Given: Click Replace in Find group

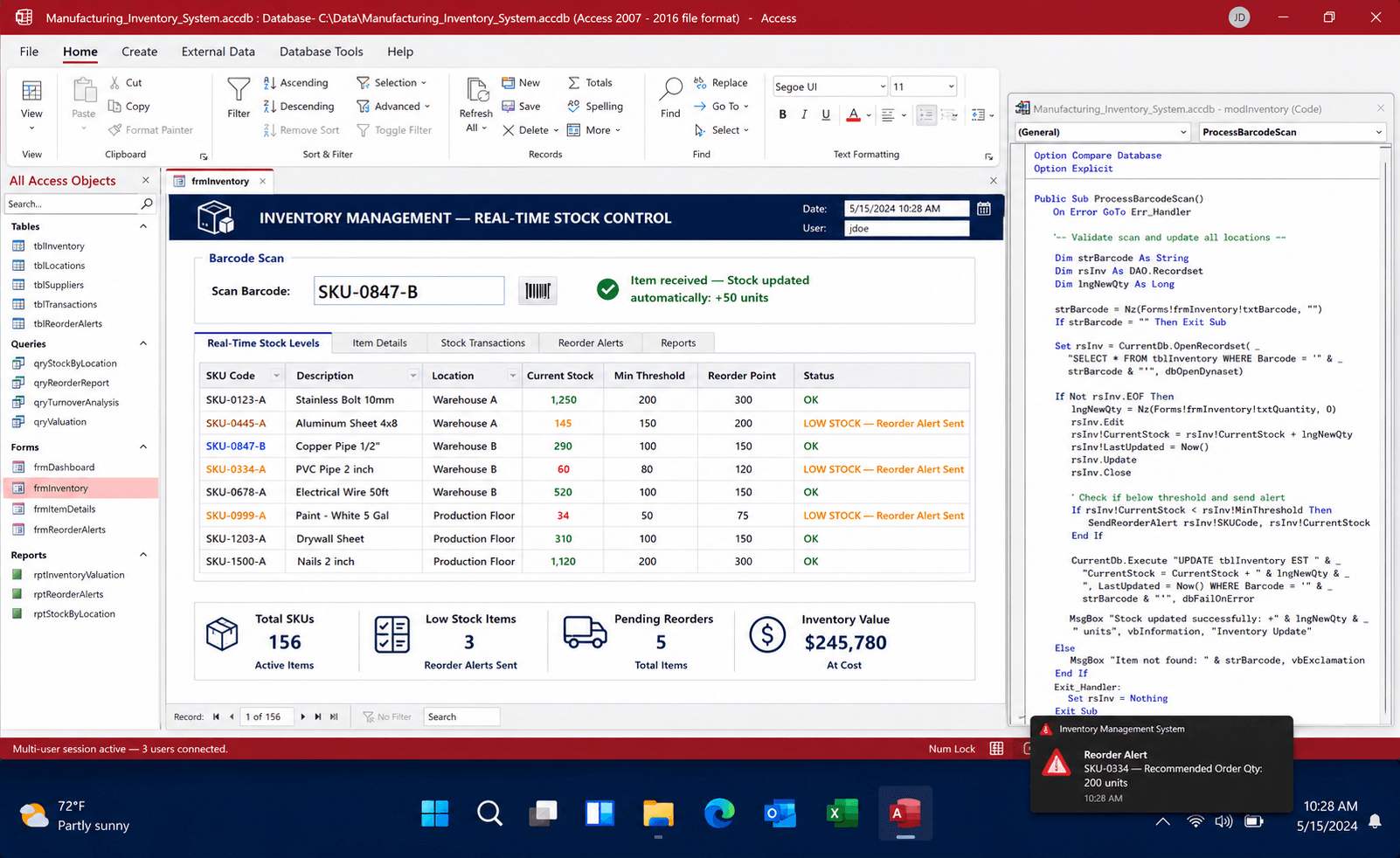Looking at the screenshot, I should (x=721, y=83).
